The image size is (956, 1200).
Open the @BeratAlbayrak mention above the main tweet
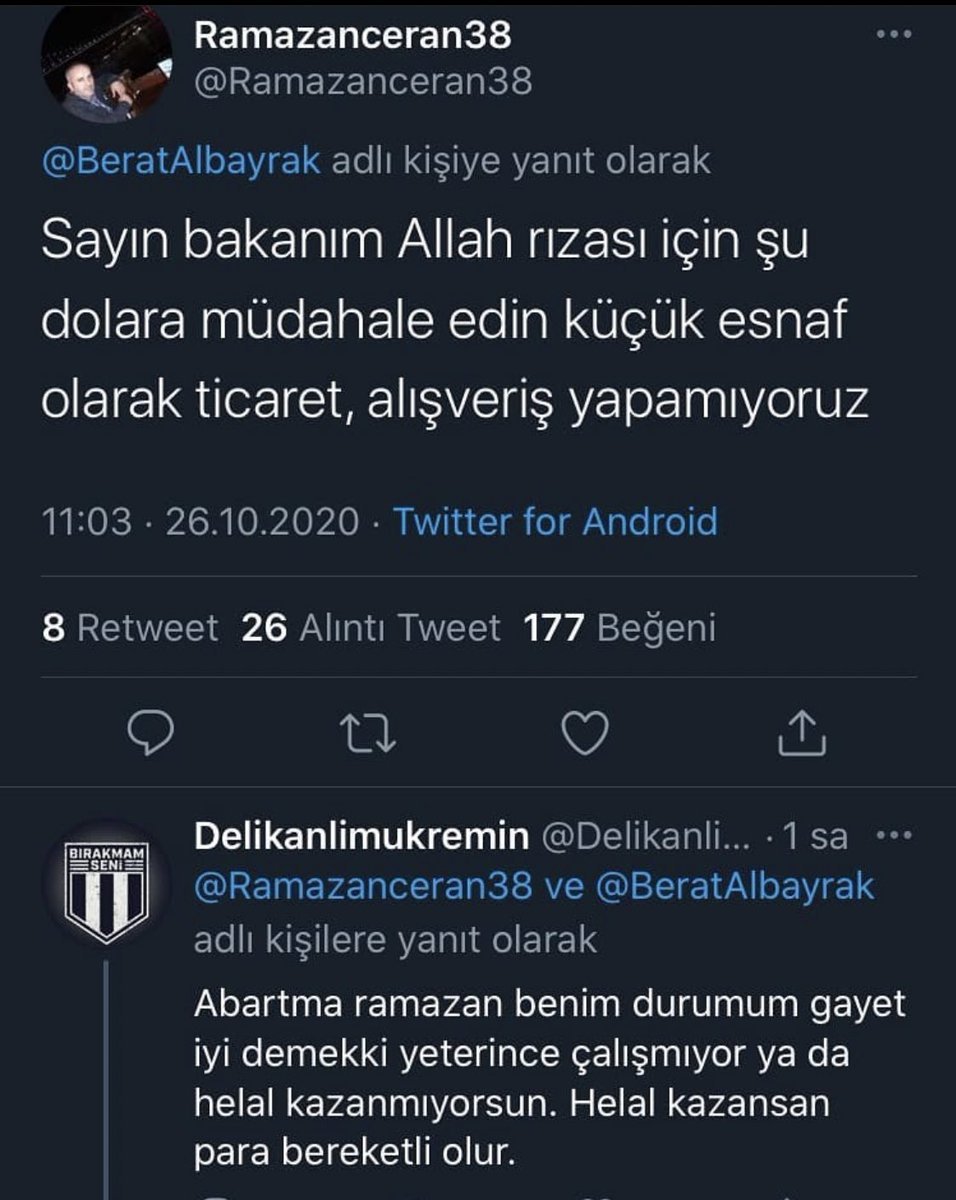coord(181,161)
